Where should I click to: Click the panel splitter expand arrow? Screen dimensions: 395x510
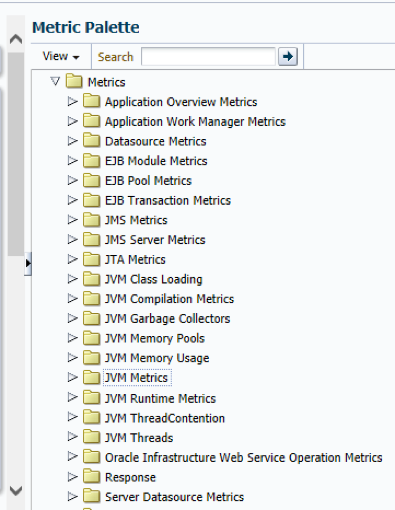pos(28,263)
